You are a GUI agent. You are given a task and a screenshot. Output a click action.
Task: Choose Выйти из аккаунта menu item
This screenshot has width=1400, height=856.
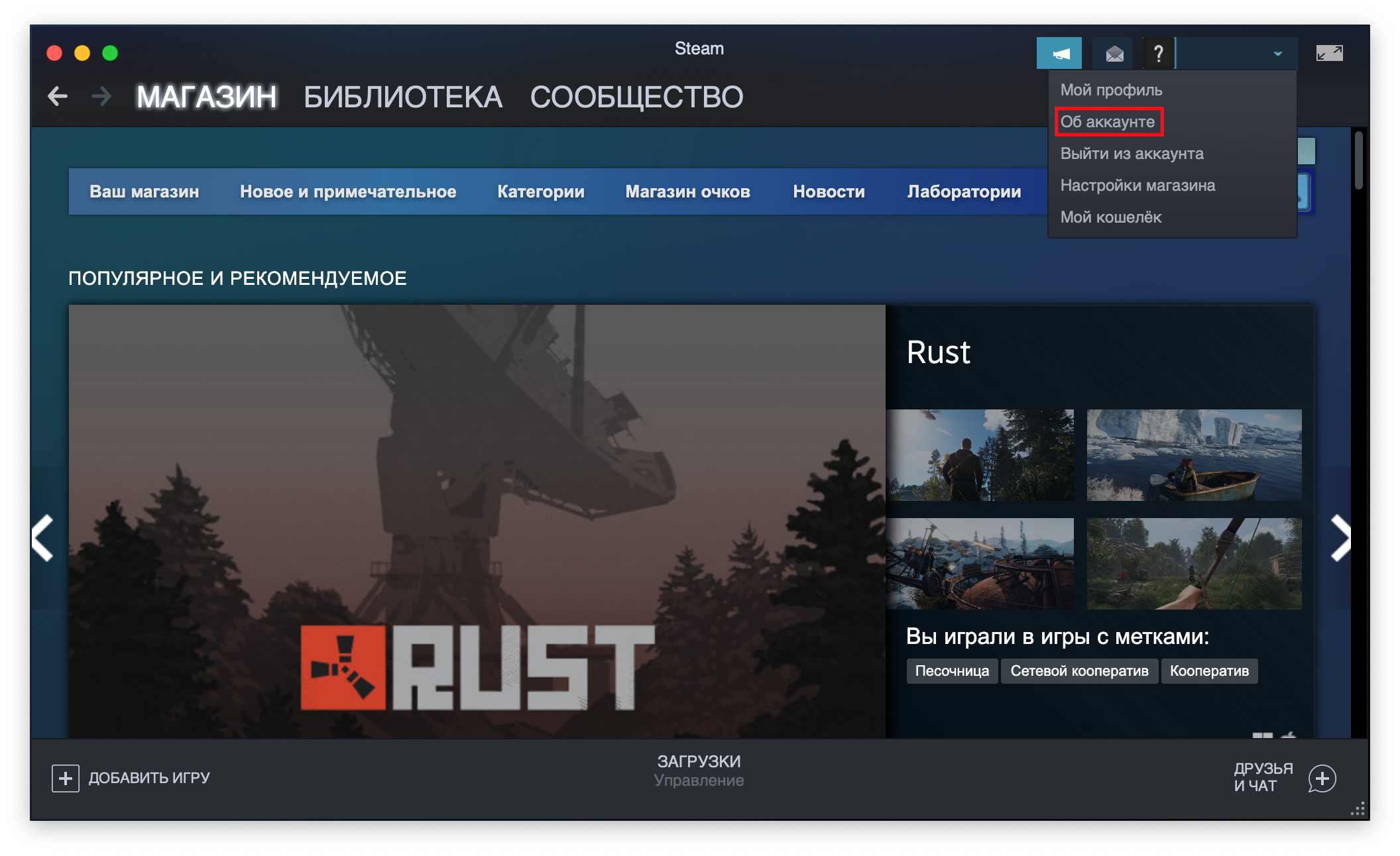pos(1132,154)
